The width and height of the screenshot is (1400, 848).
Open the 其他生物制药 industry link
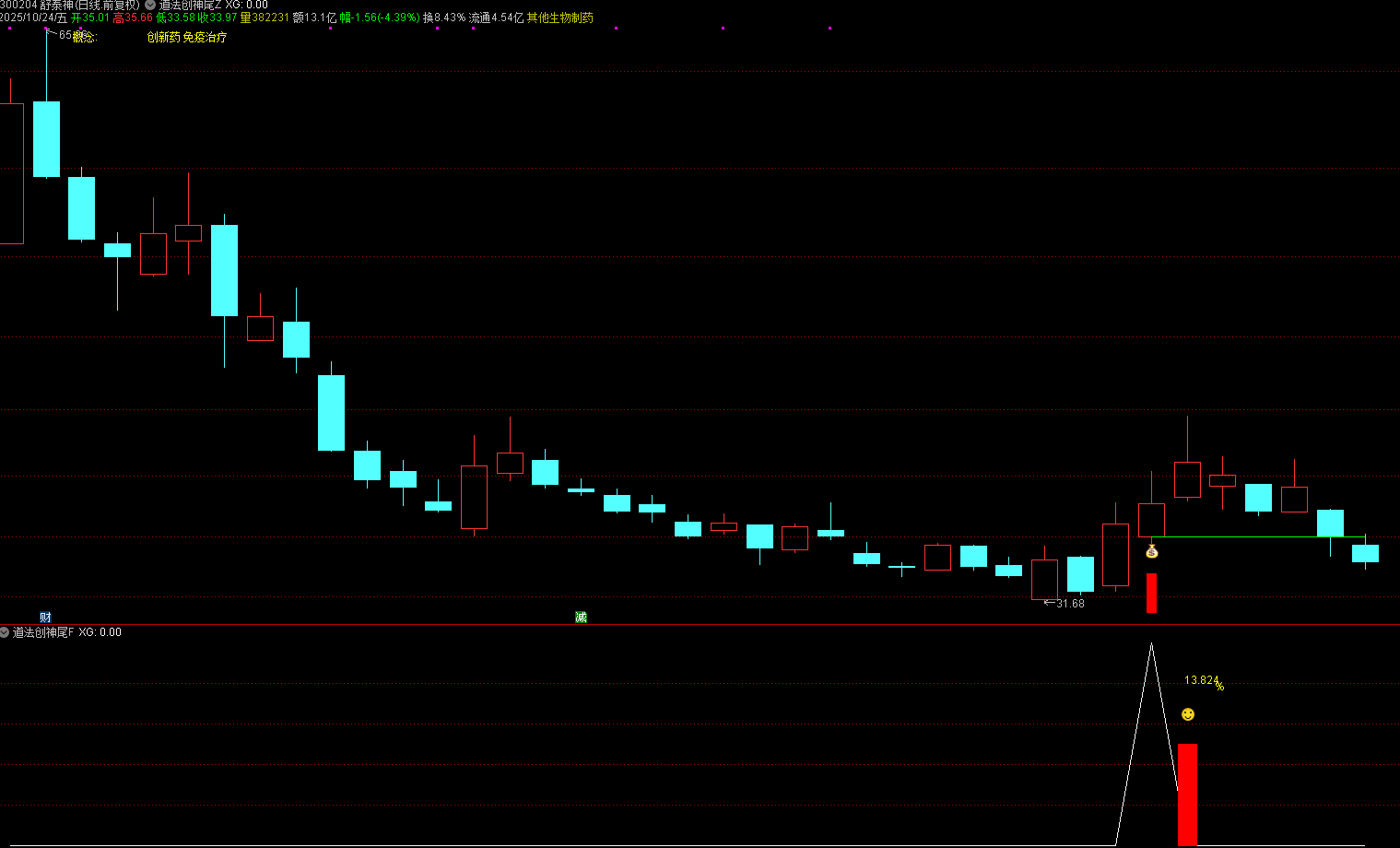[x=559, y=18]
